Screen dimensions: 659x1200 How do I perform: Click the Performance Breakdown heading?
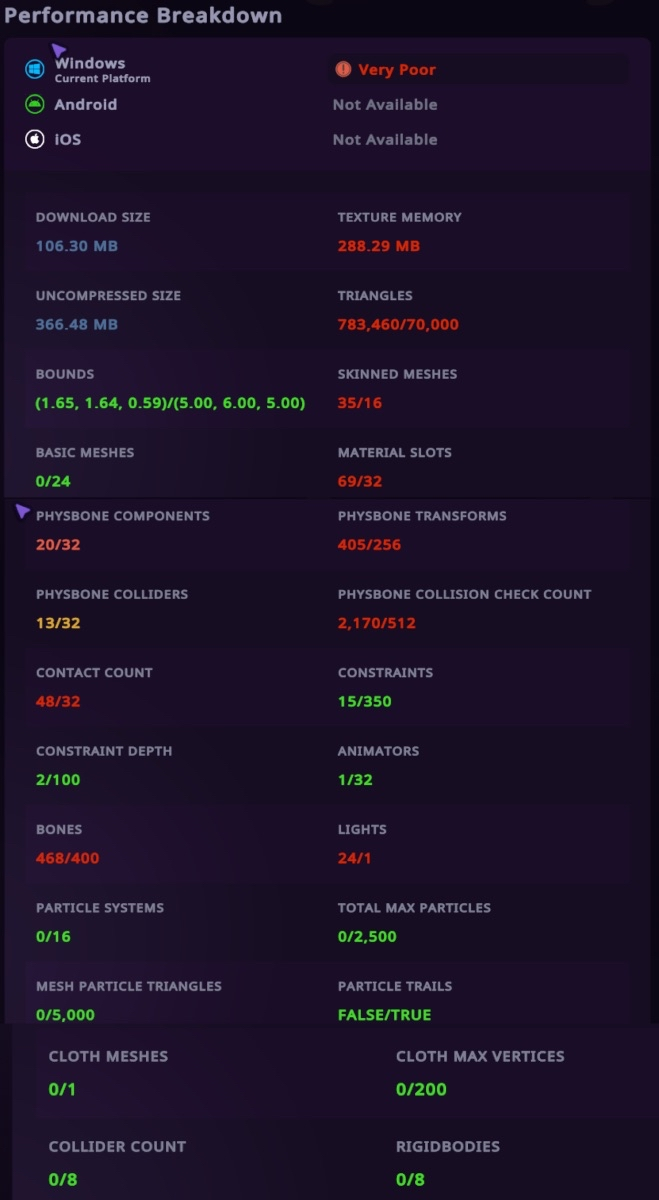click(143, 16)
